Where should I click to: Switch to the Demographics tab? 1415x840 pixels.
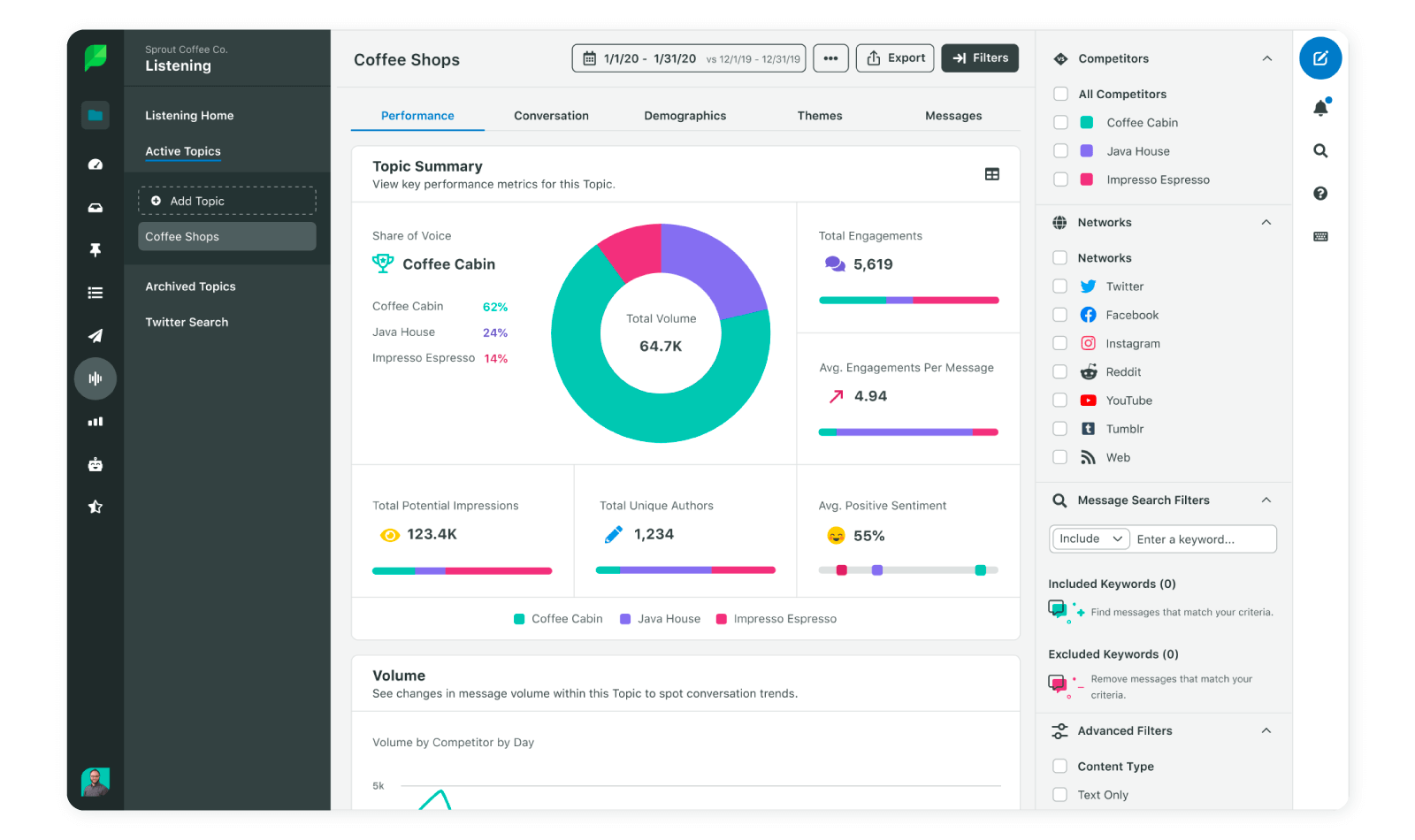(x=685, y=115)
